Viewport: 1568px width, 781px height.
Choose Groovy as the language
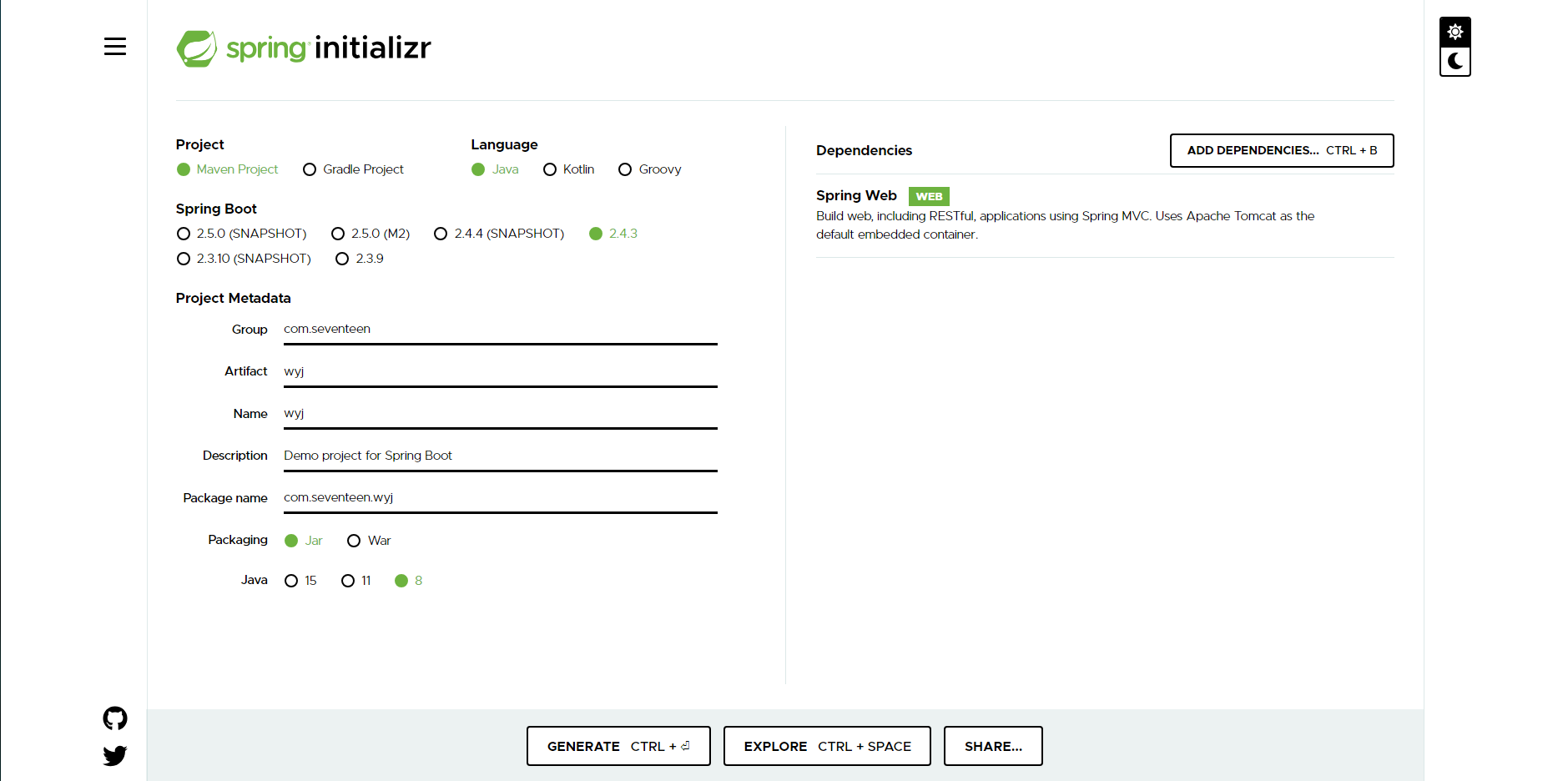tap(650, 169)
